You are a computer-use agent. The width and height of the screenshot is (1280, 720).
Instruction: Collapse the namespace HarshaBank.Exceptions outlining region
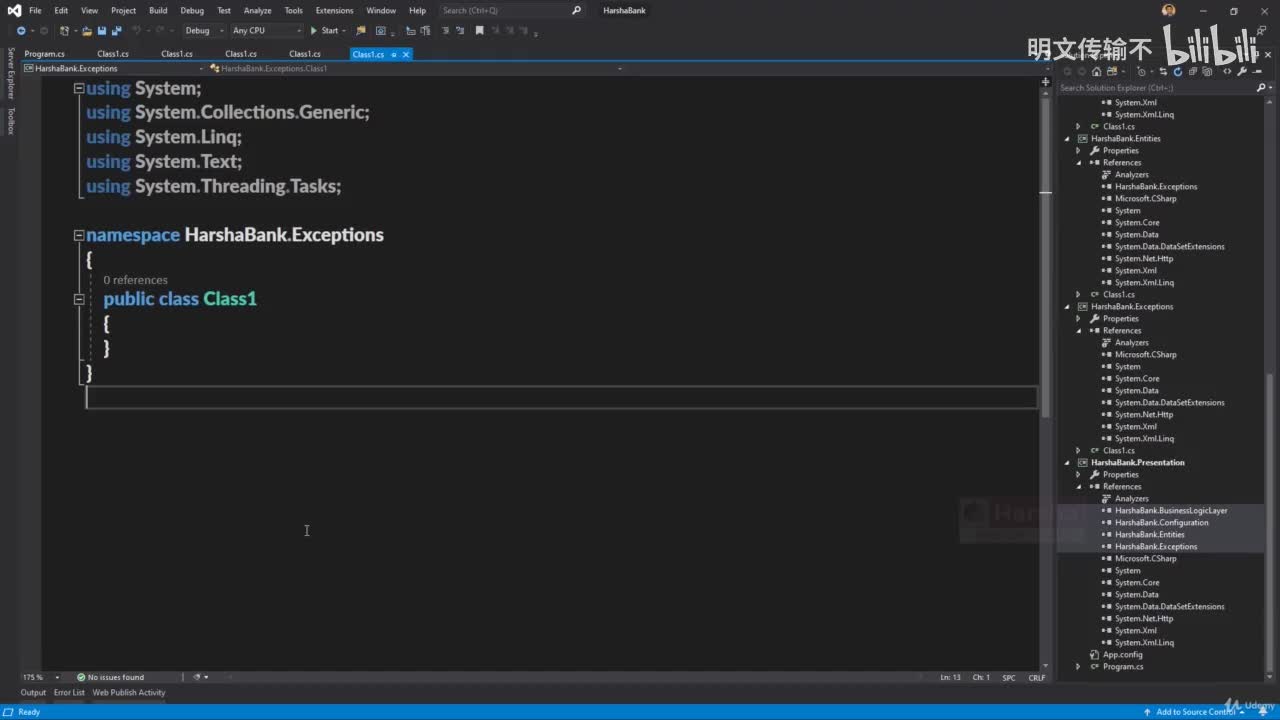click(79, 235)
